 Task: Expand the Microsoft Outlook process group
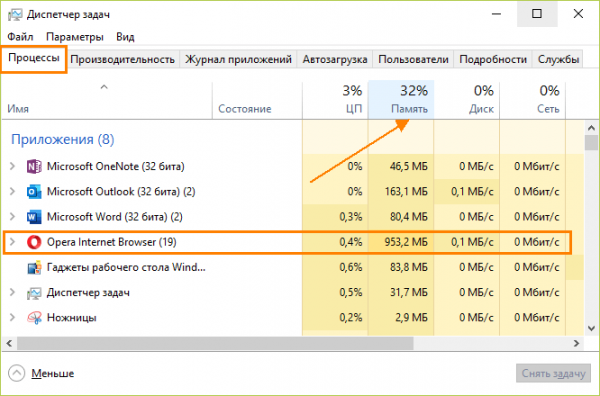coord(12,191)
